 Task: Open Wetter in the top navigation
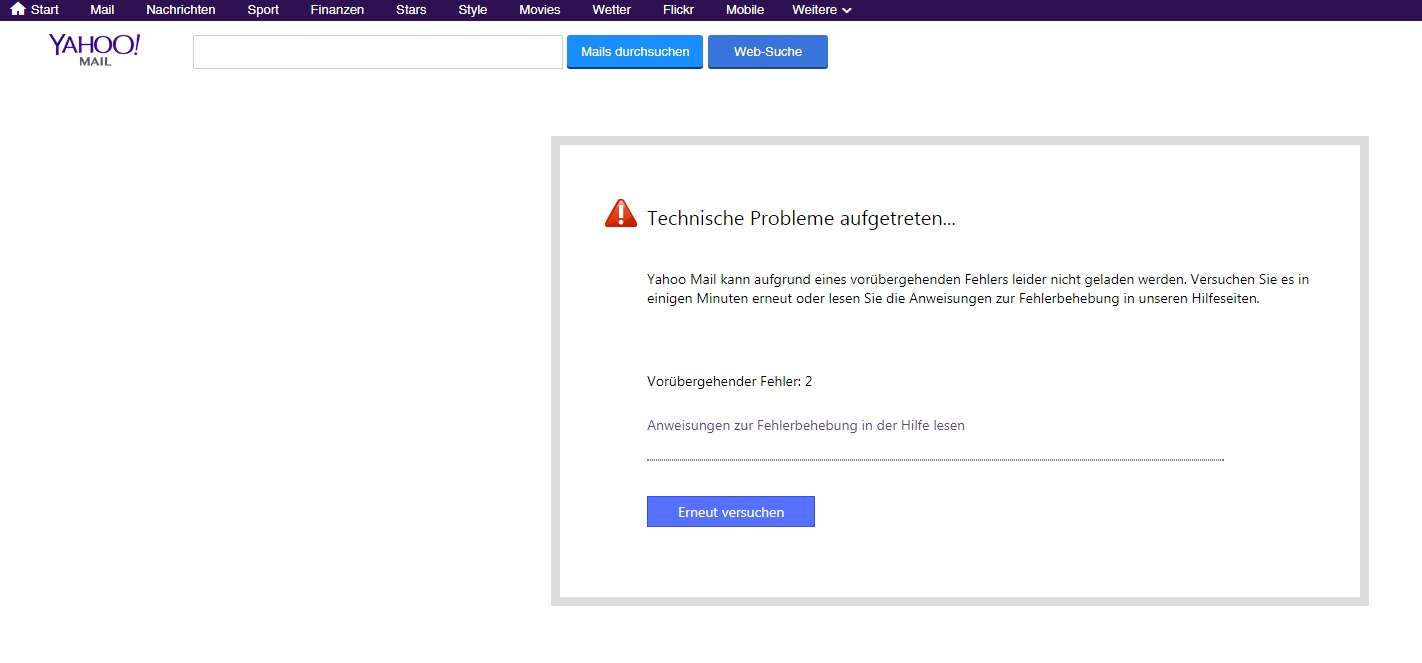[611, 10]
